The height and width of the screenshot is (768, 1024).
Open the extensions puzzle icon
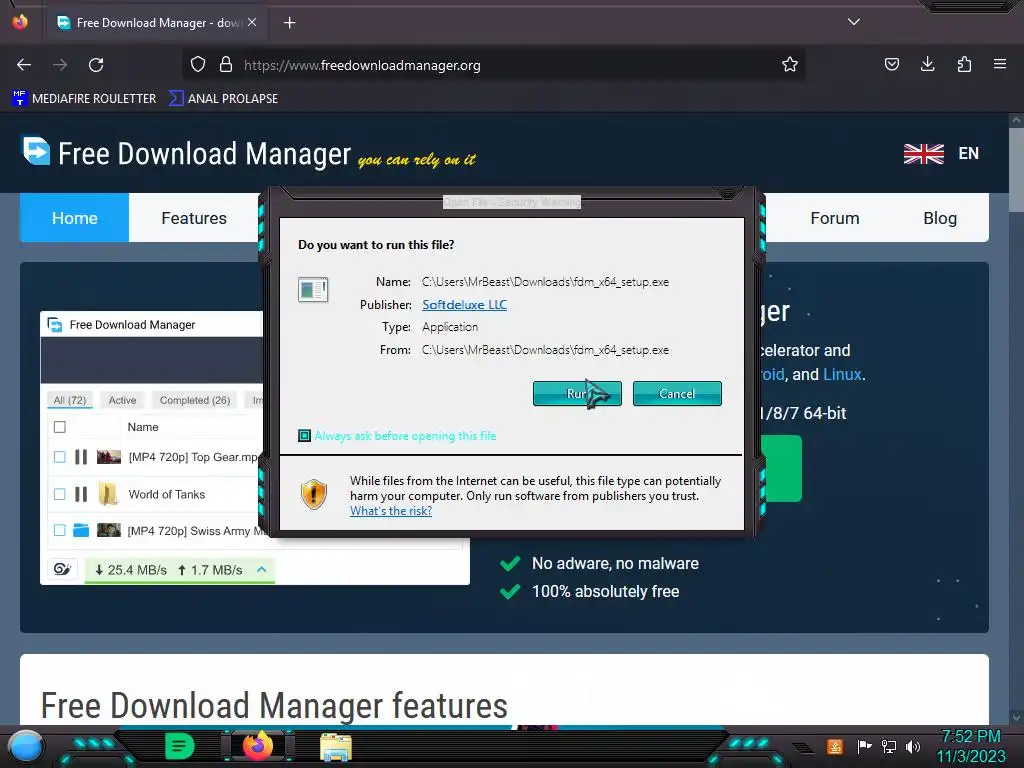(x=964, y=65)
